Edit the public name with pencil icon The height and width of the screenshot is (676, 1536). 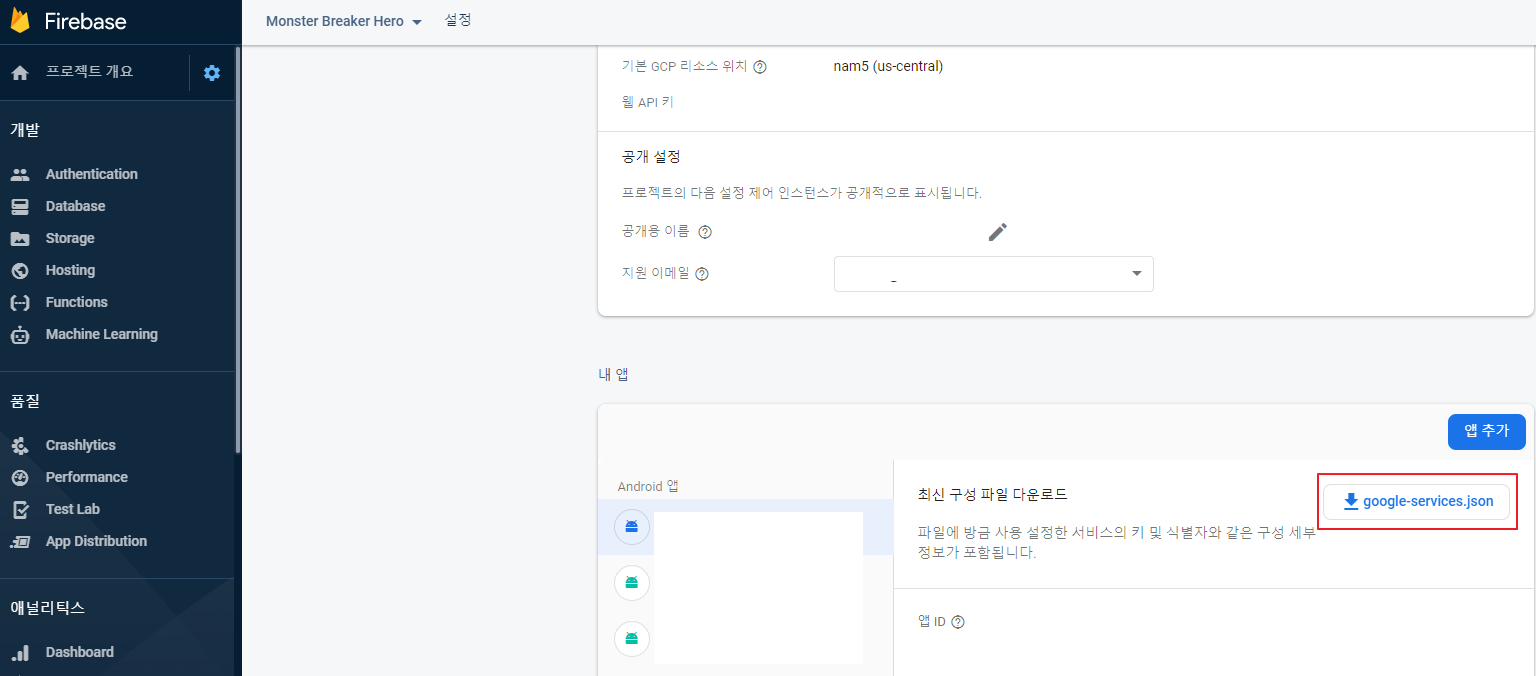coord(998,232)
